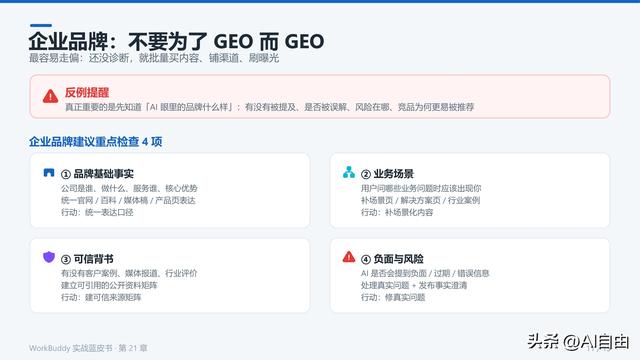Click the line 处理真实问题 + 发布事实澄清
Screen dimensions: 640x360
pyautogui.click(x=413, y=285)
